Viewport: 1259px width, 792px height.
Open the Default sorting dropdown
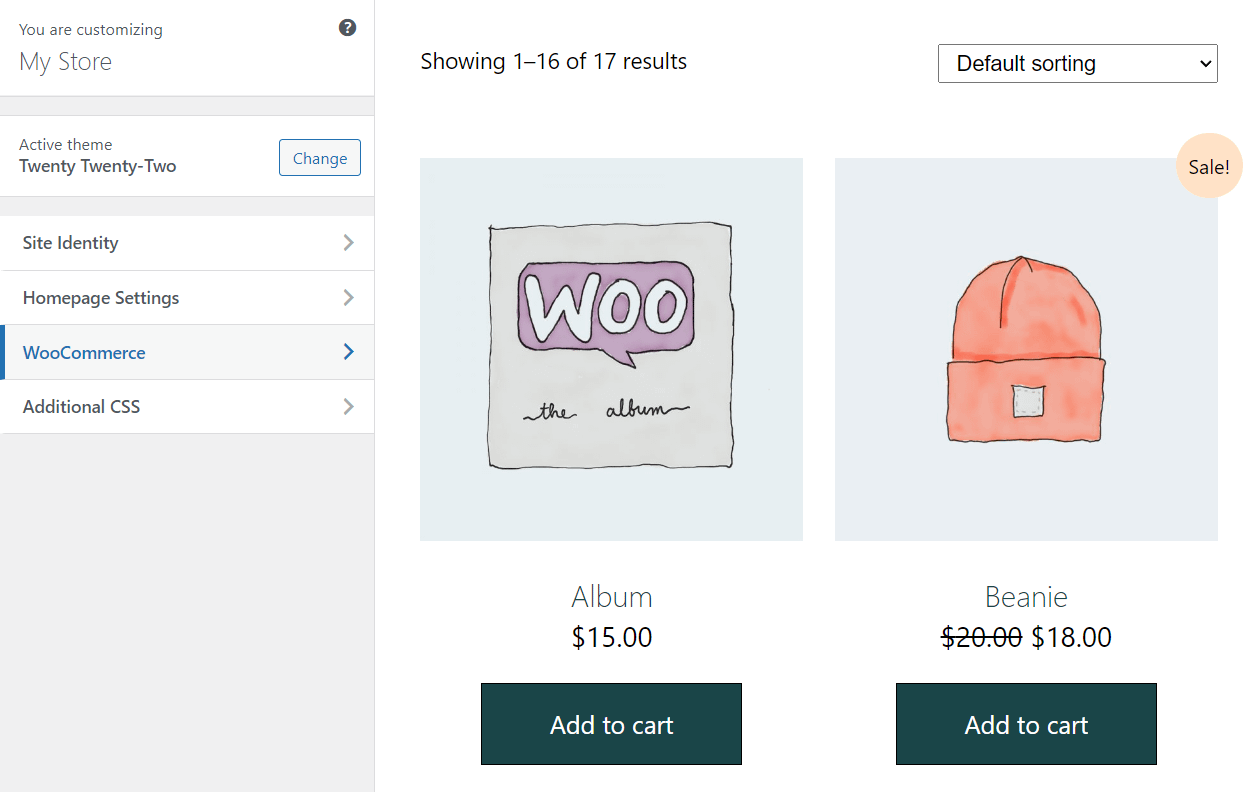coord(1077,63)
